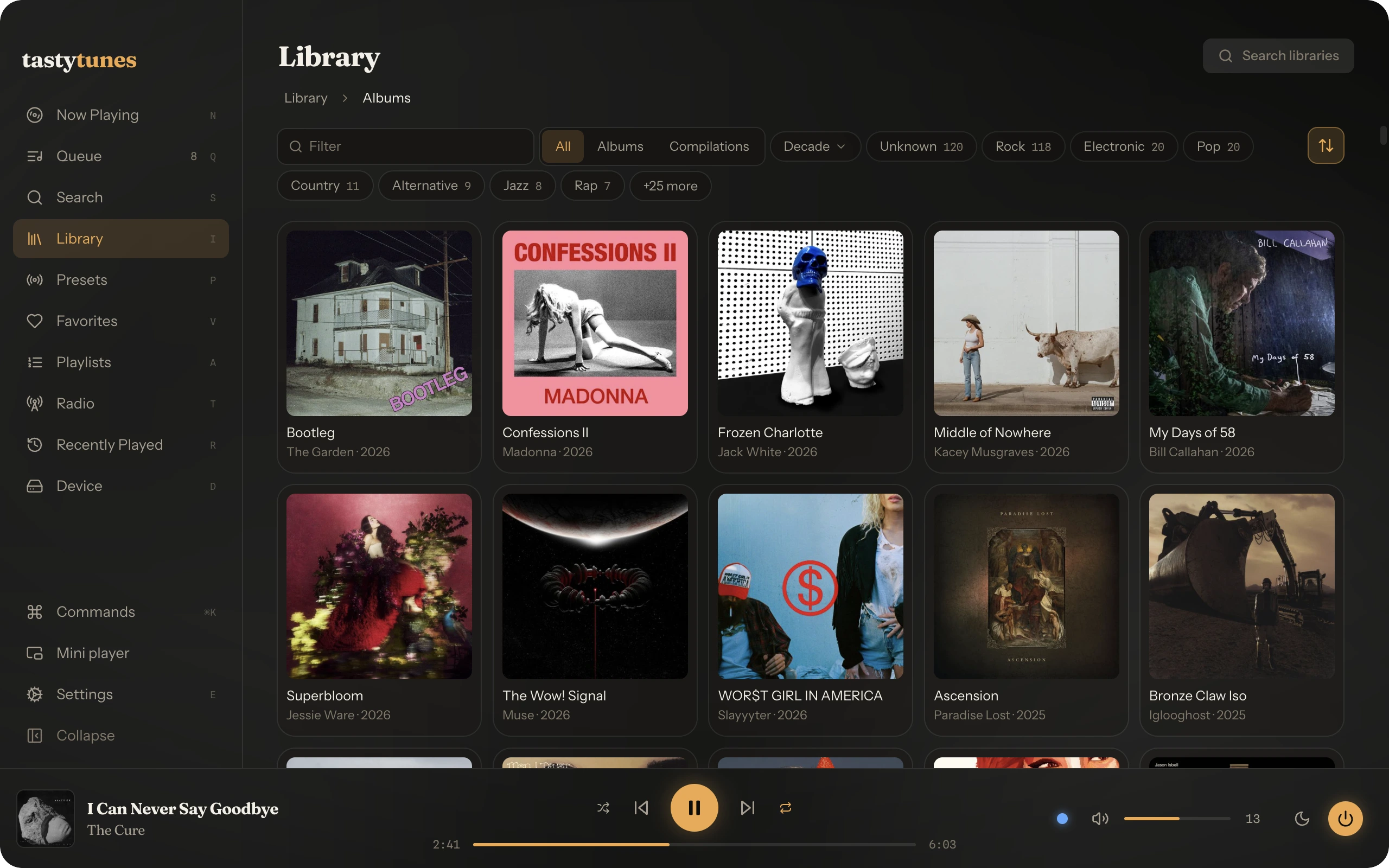Screen dimensions: 1389x868
Task: Open the Device drive icon
Action: click(34, 486)
